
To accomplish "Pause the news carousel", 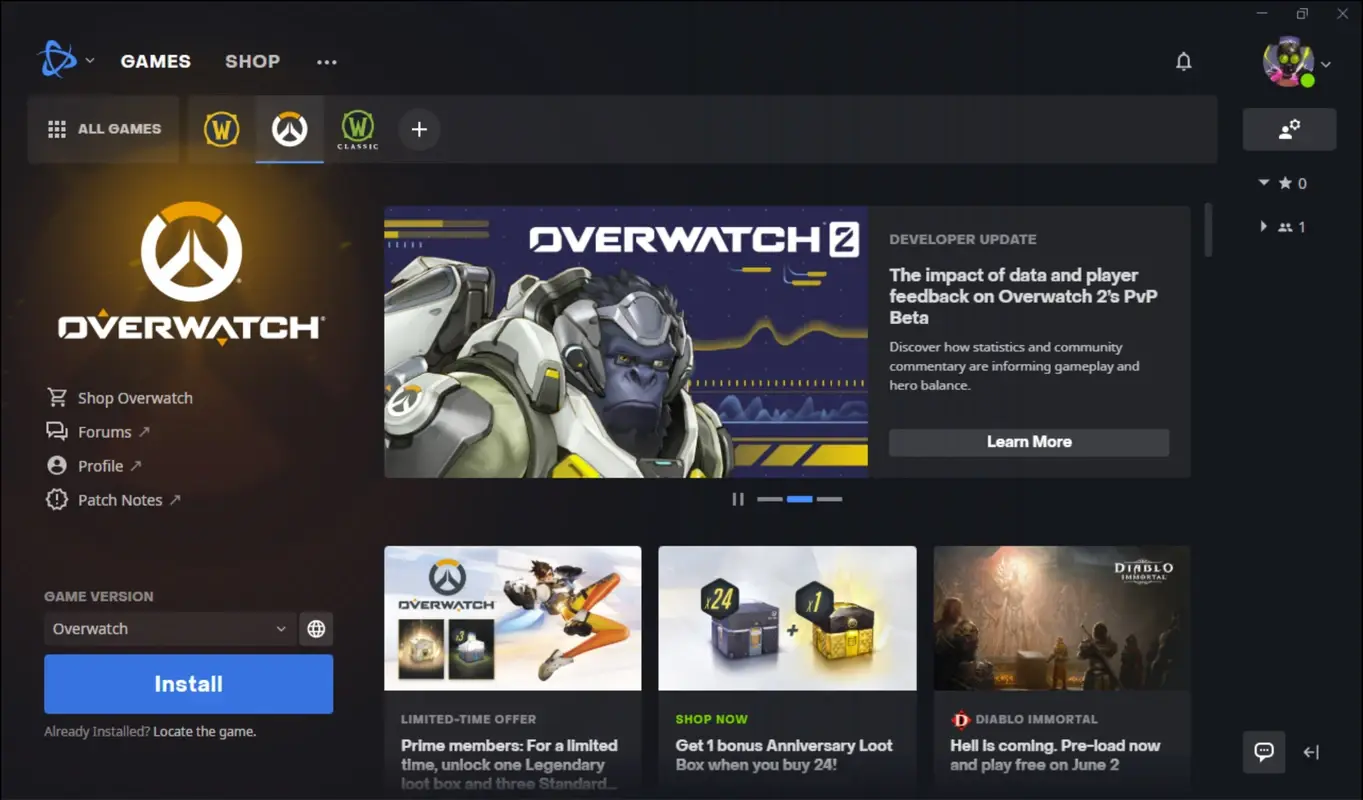I will tap(738, 498).
